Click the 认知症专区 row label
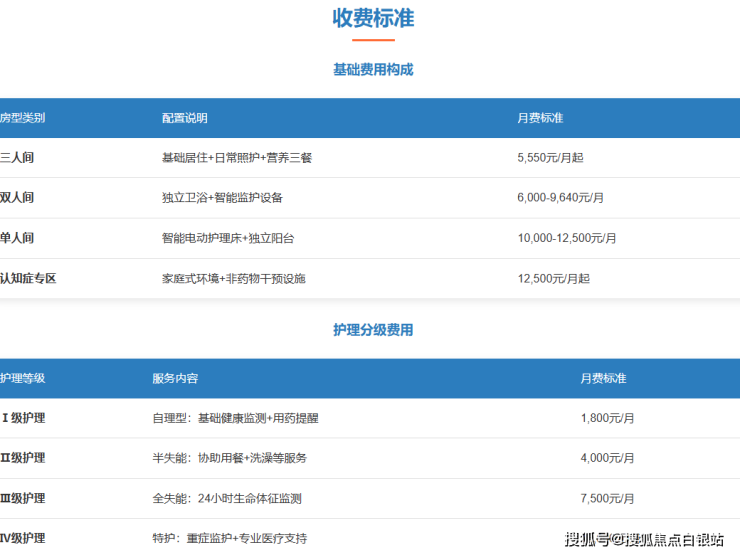Viewport: 740px width, 555px height. pos(28,278)
